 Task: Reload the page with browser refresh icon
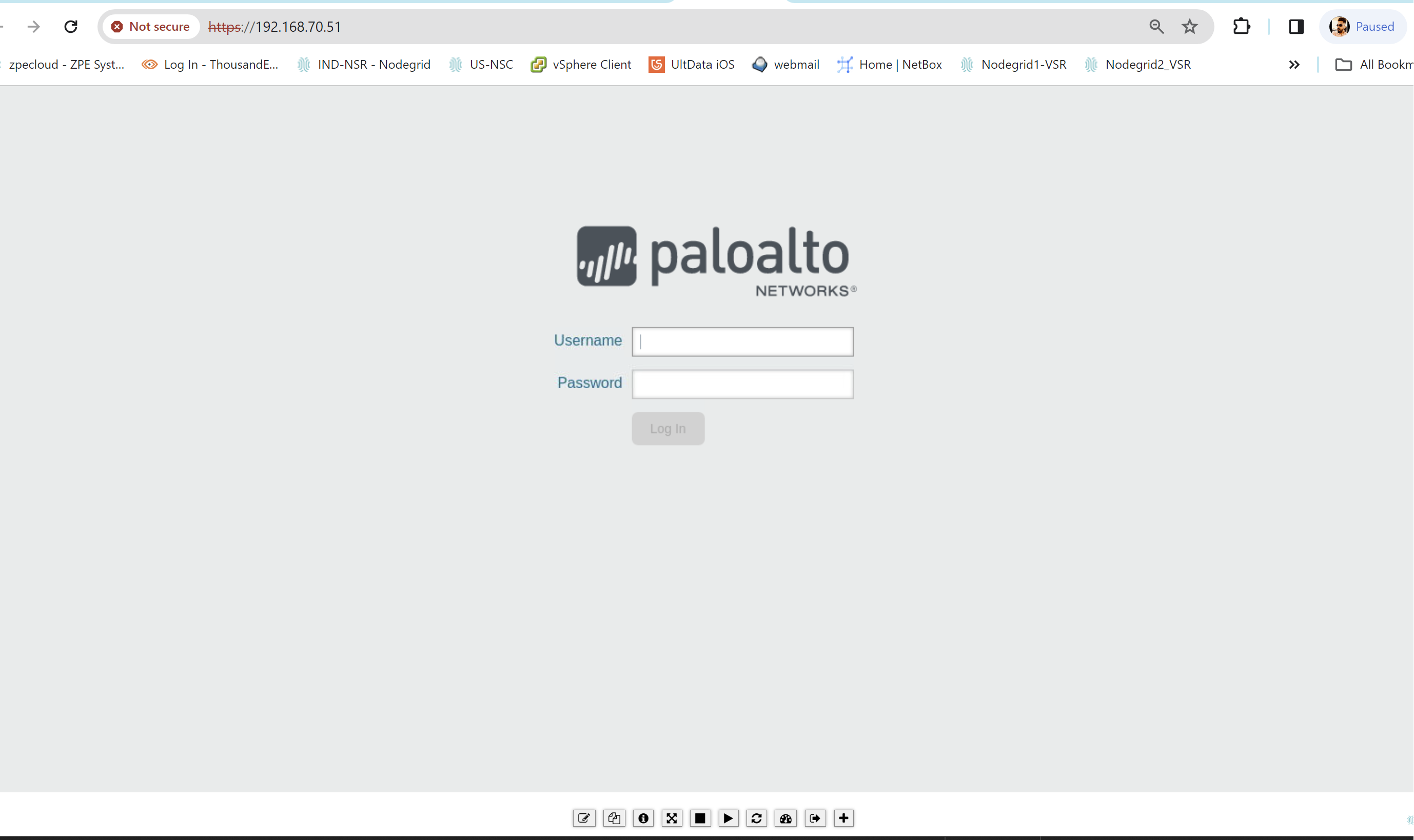71,27
